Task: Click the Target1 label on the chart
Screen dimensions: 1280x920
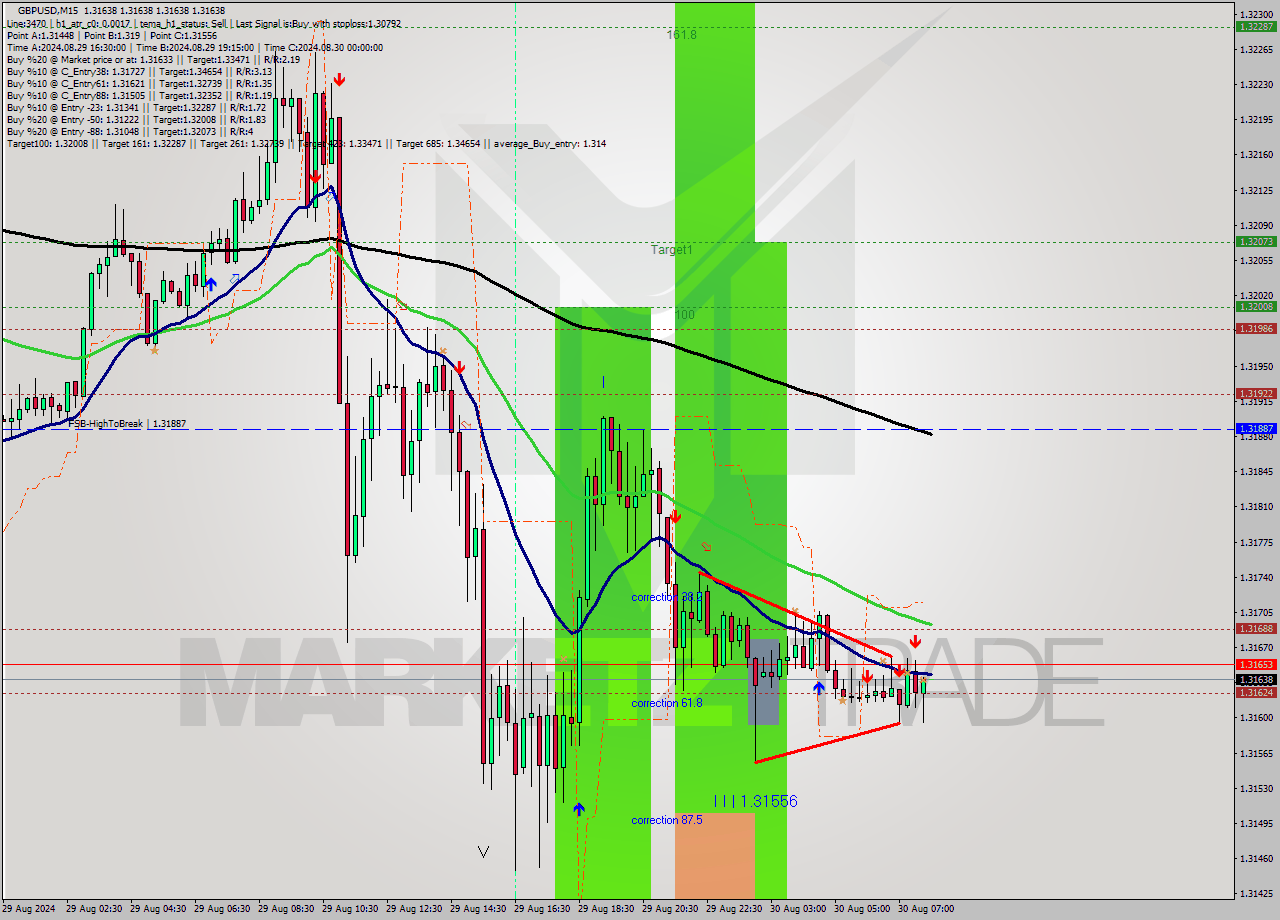Action: pos(671,249)
